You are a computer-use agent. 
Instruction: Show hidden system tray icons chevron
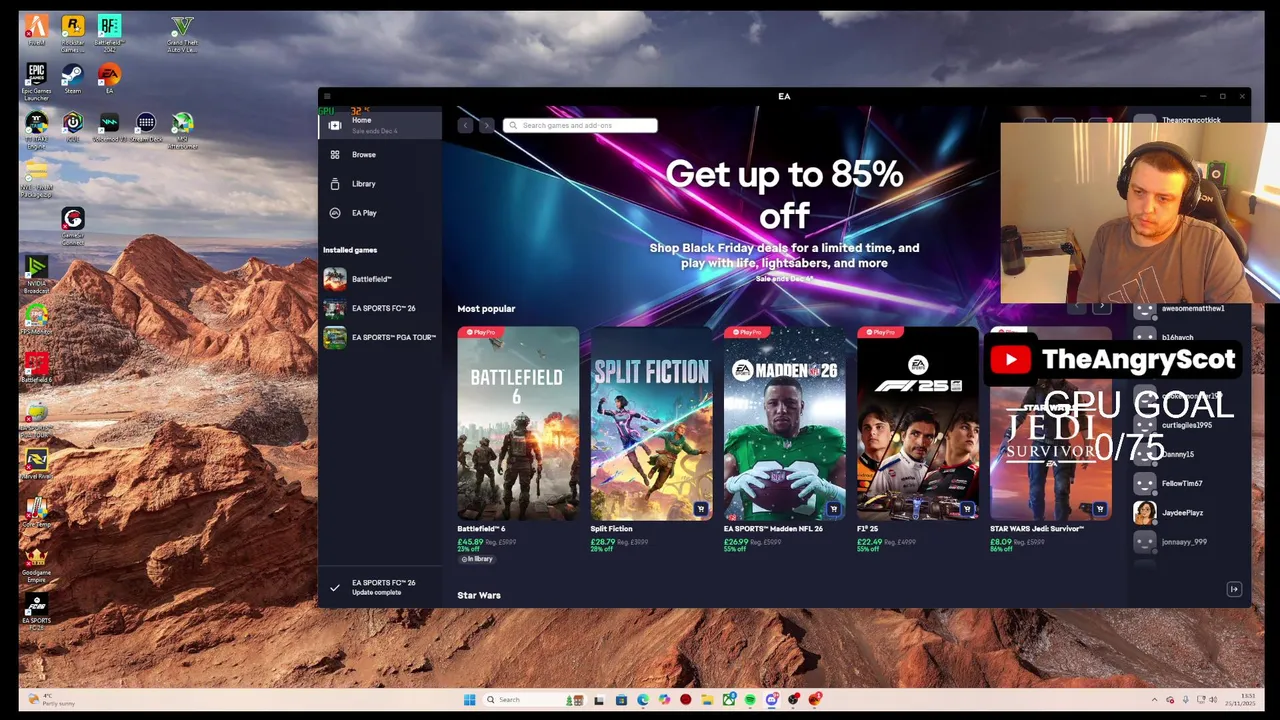click(1155, 700)
